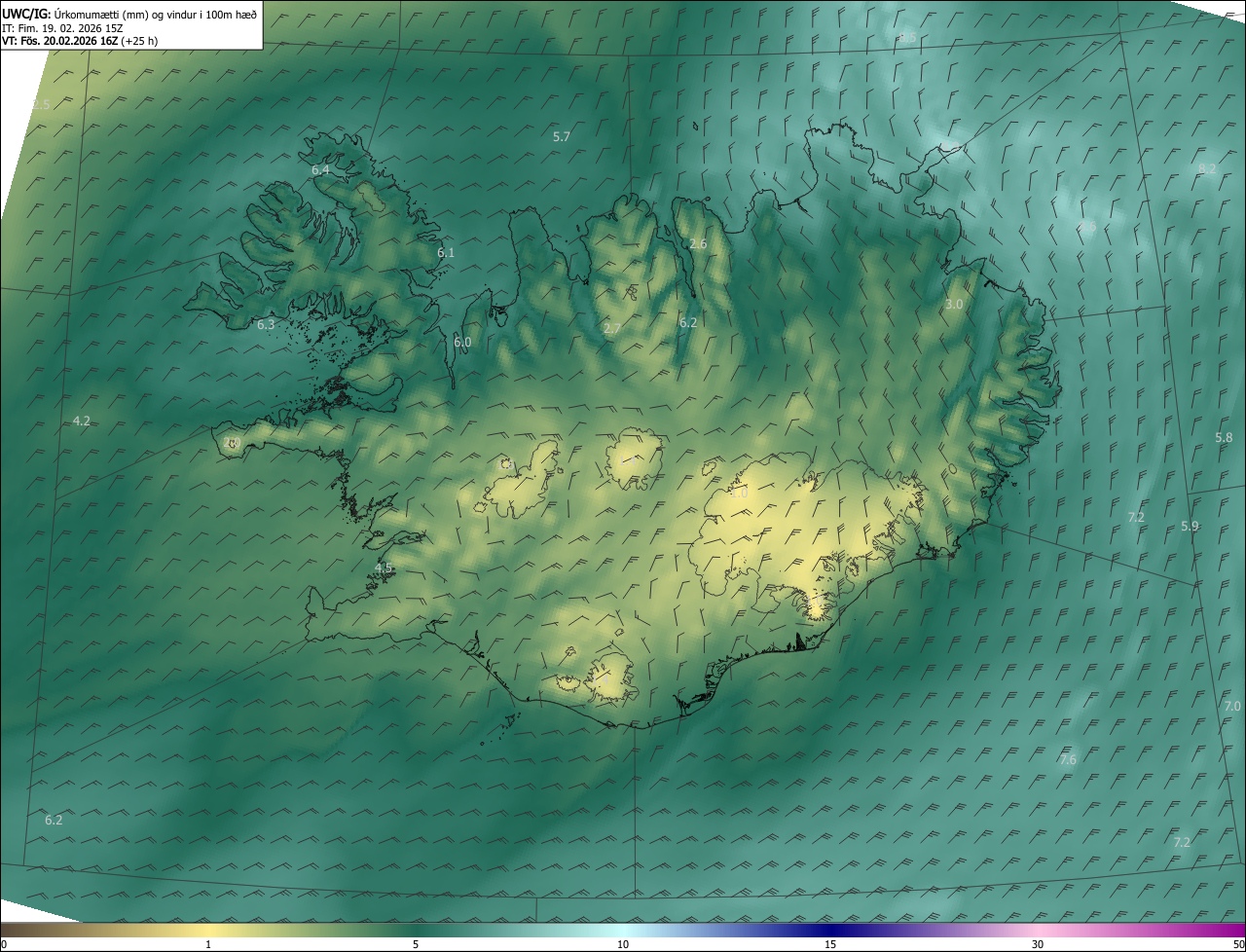Click the 7.6 value label over the southeast sea
Screen dimensions: 1246x952
(1068, 760)
